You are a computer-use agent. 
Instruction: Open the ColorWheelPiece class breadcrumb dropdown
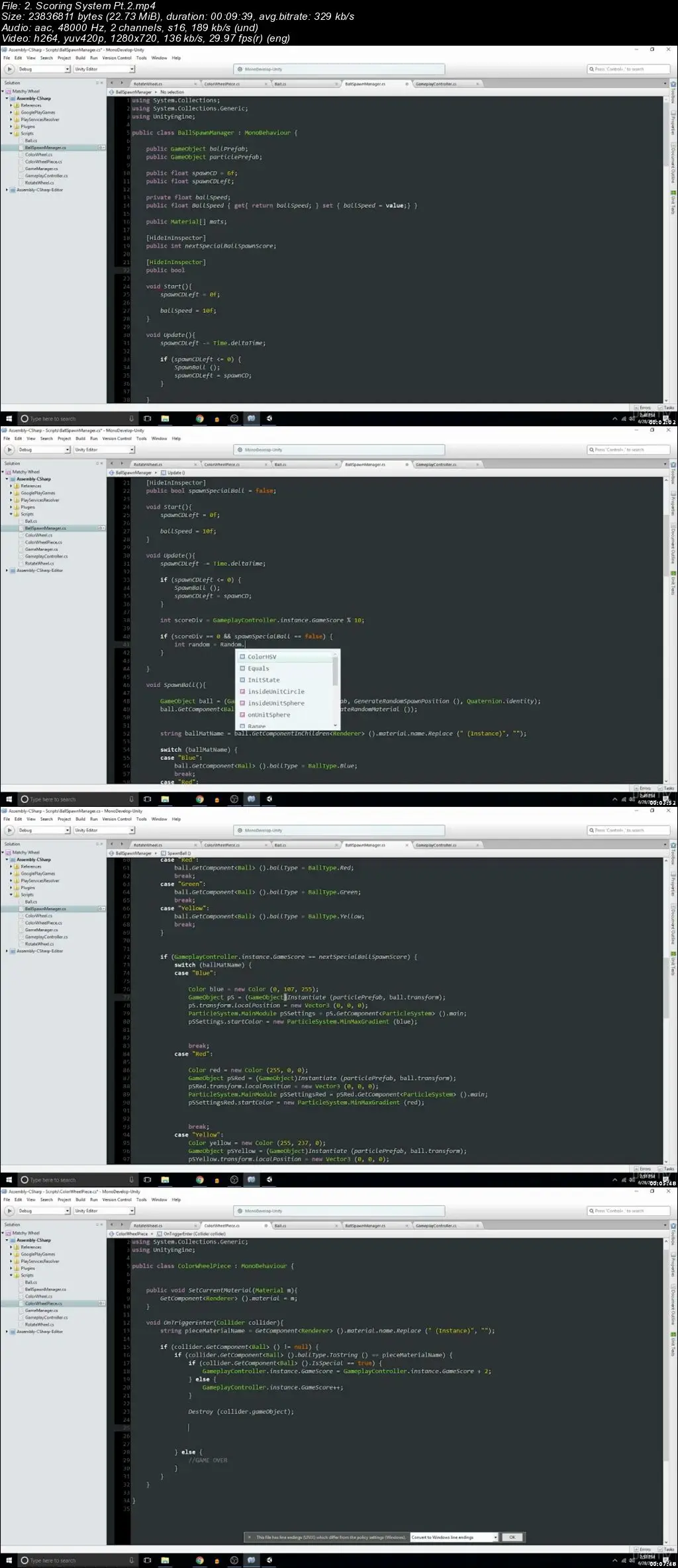[x=130, y=1234]
